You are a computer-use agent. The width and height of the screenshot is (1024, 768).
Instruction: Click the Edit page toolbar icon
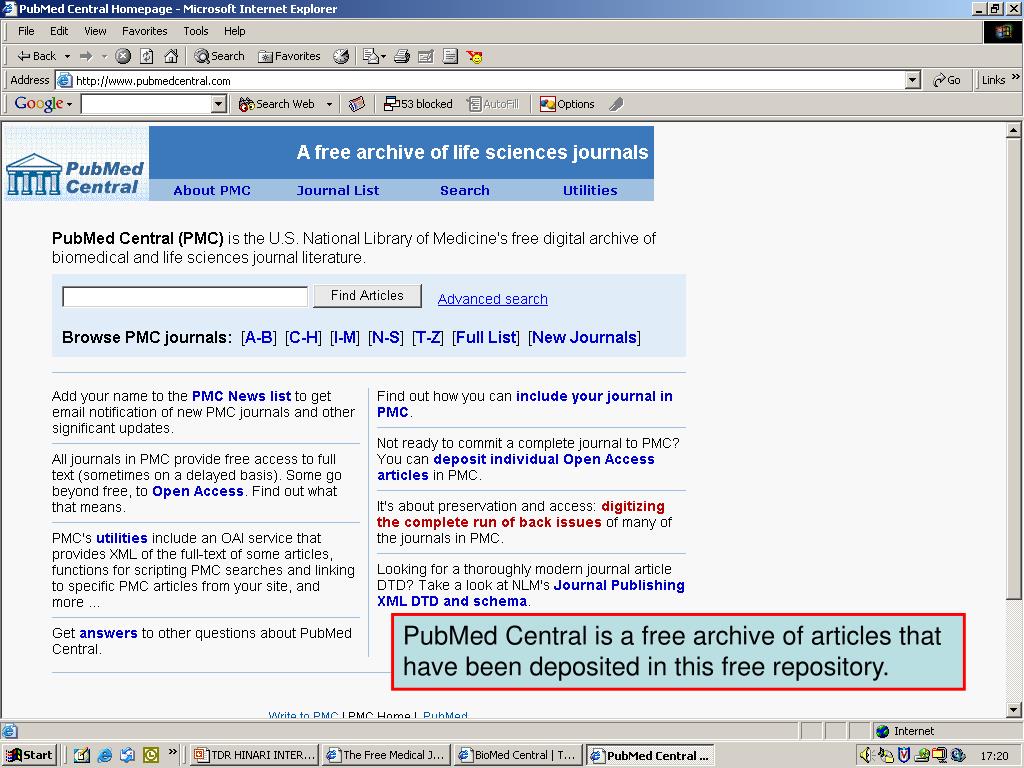[426, 56]
